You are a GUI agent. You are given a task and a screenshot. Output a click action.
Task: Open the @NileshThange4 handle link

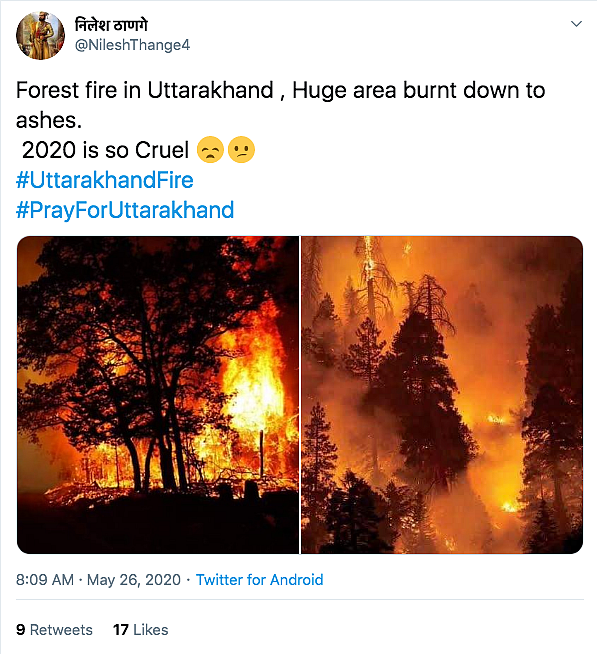132,45
